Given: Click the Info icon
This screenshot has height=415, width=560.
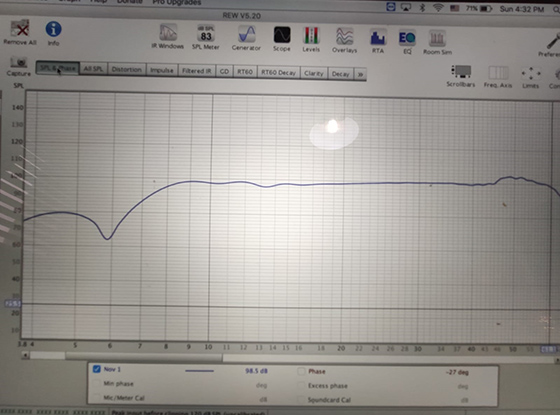Looking at the screenshot, I should click(x=54, y=33).
